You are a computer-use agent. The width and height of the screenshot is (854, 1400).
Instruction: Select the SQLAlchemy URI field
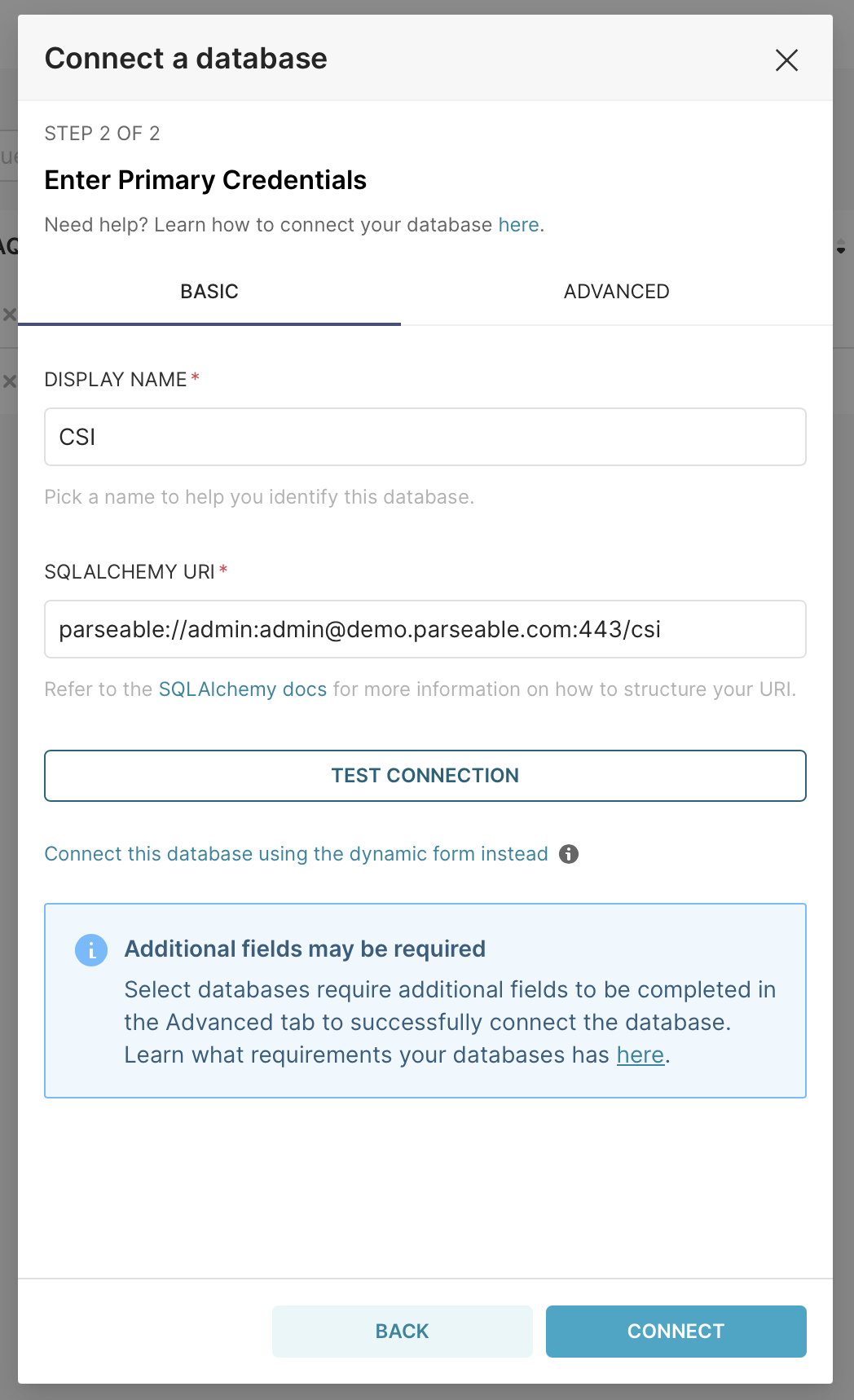coord(425,629)
